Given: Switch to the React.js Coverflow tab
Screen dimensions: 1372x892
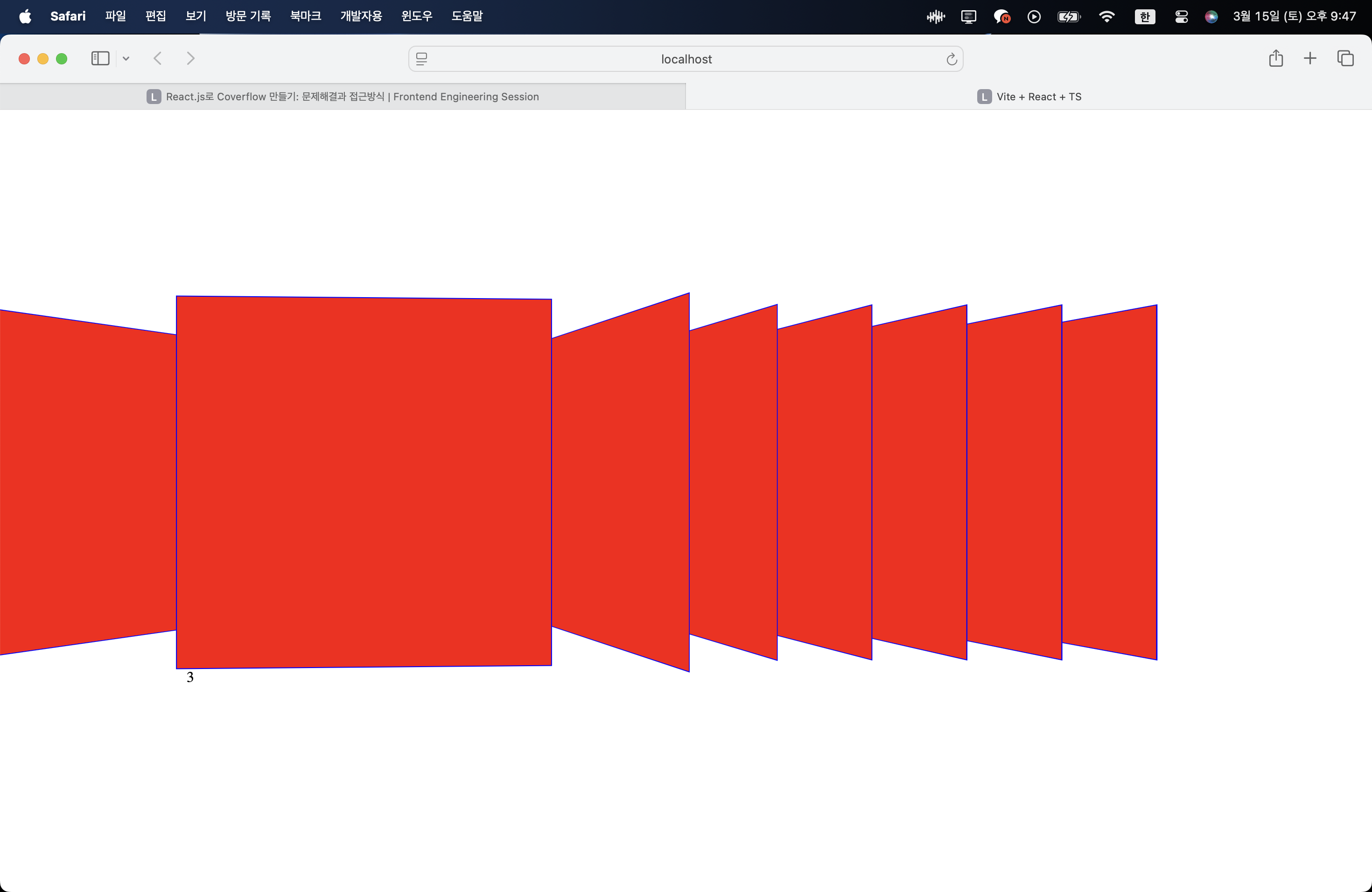Looking at the screenshot, I should 343,97.
